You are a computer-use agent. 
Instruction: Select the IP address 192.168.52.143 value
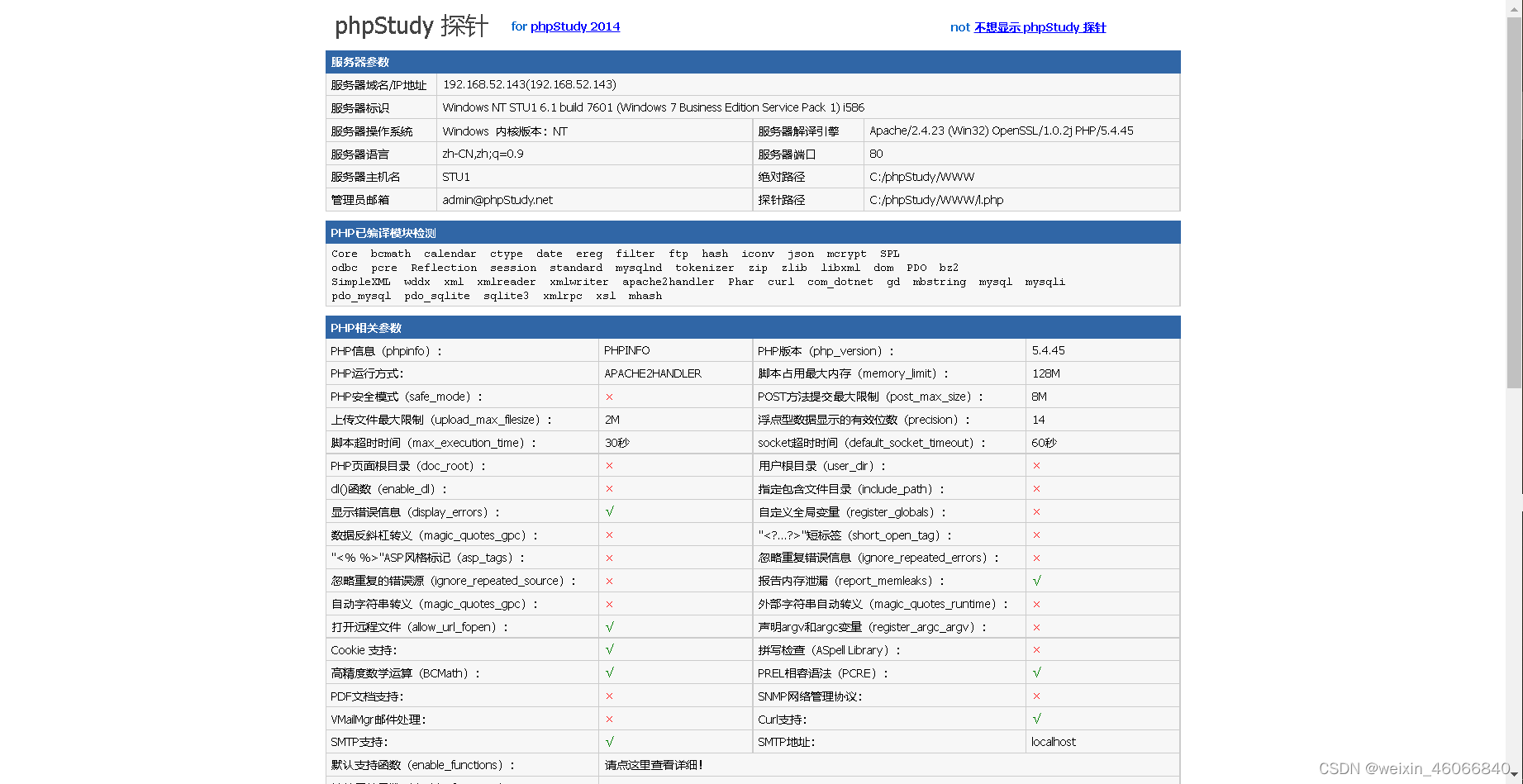pos(530,84)
